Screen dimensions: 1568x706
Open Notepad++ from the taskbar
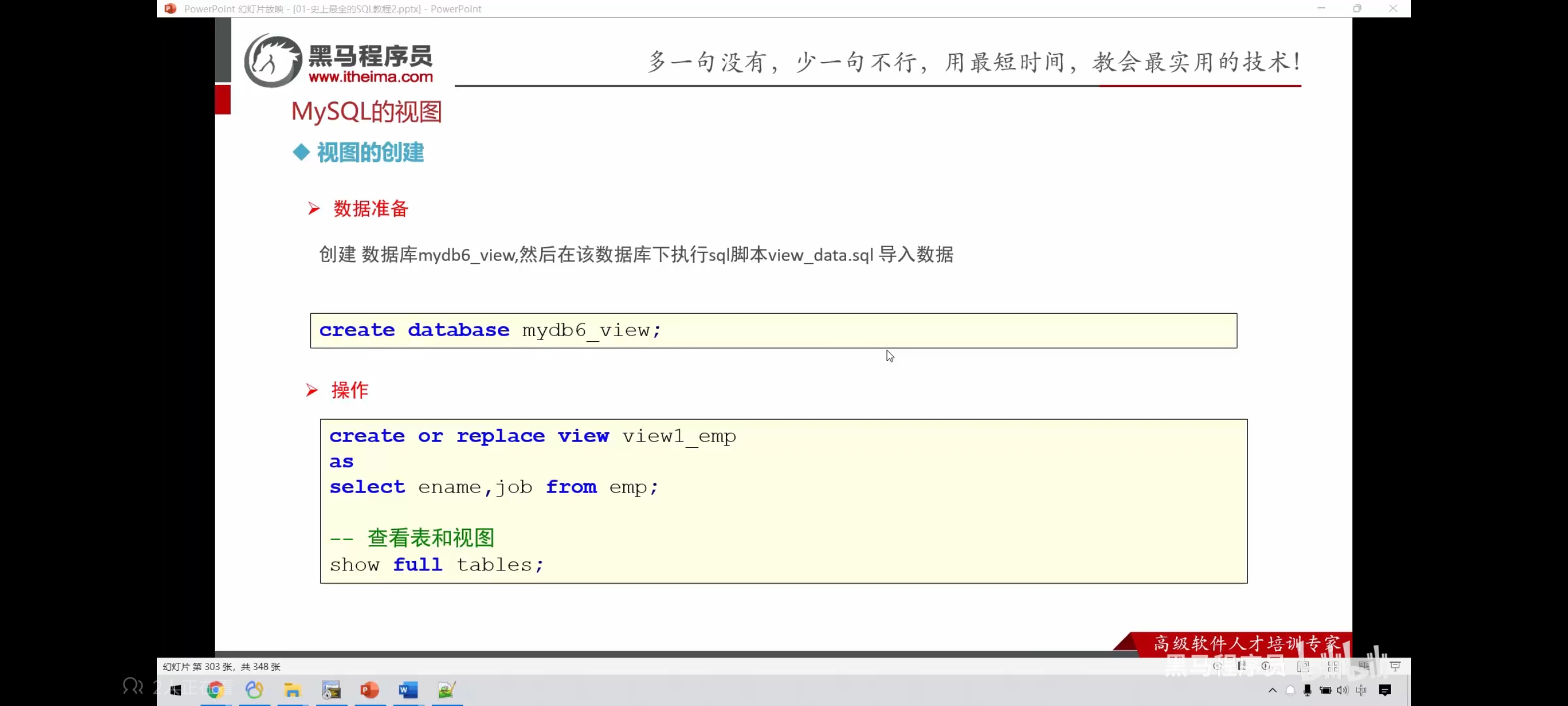click(x=447, y=690)
